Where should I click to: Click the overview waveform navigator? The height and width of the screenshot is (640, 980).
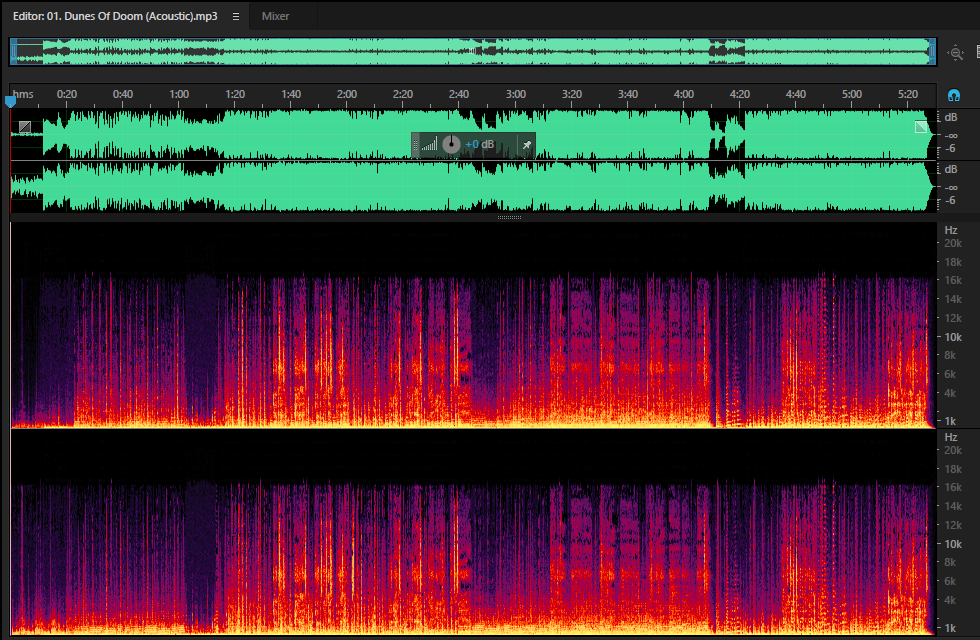(473, 52)
